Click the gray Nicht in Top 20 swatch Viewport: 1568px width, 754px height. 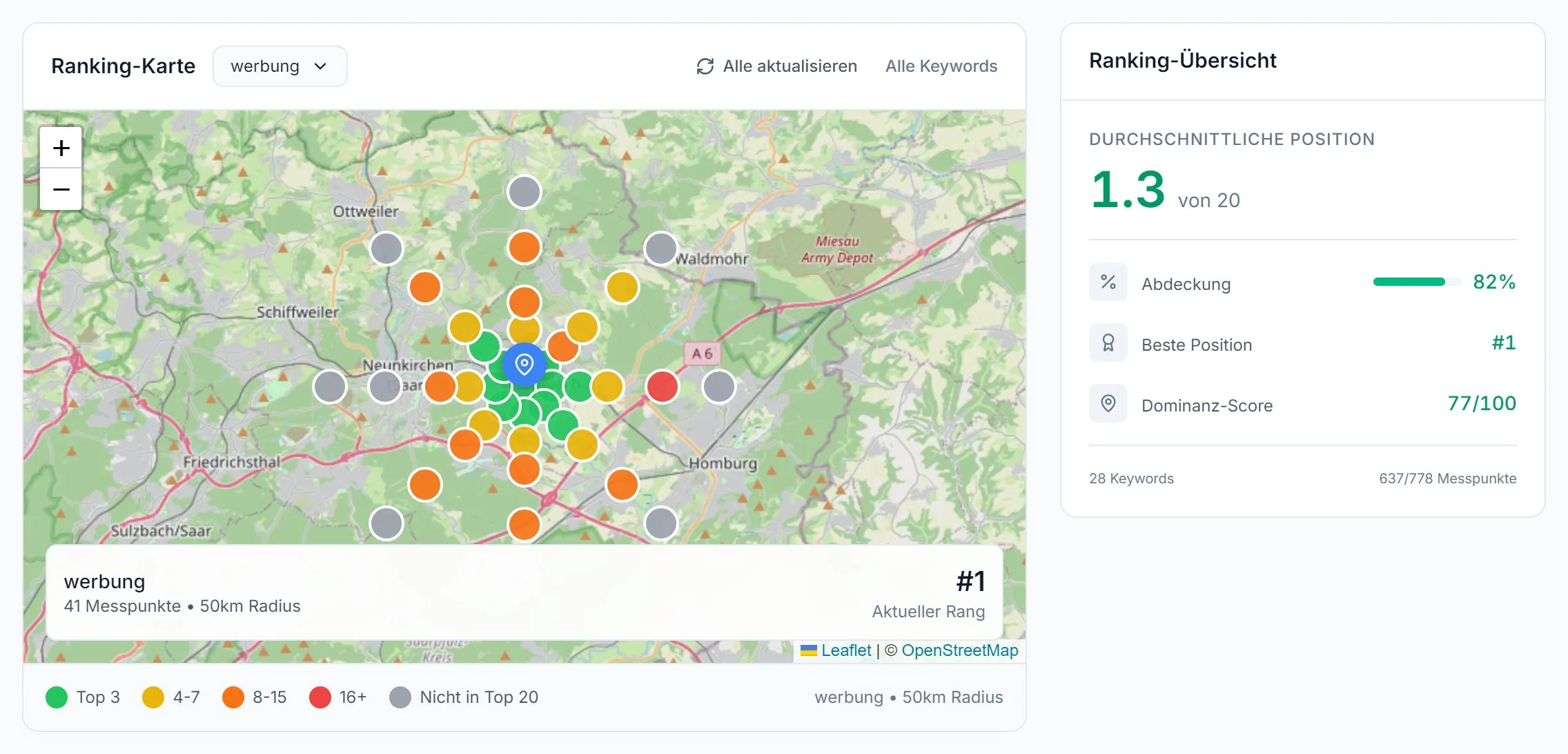tap(400, 697)
